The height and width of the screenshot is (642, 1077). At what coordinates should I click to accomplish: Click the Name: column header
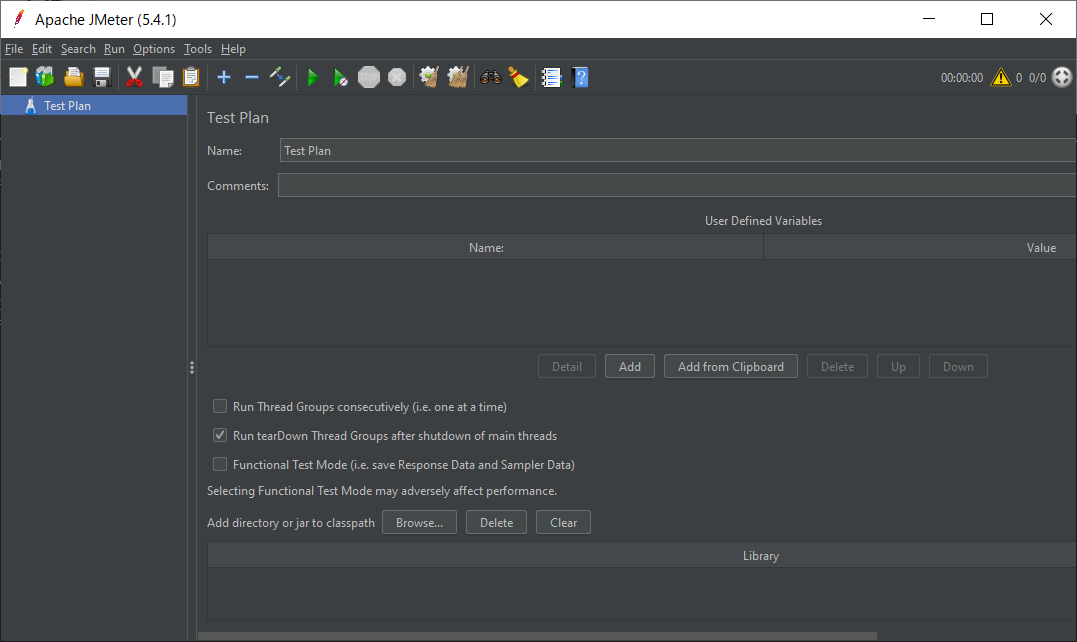tap(486, 247)
